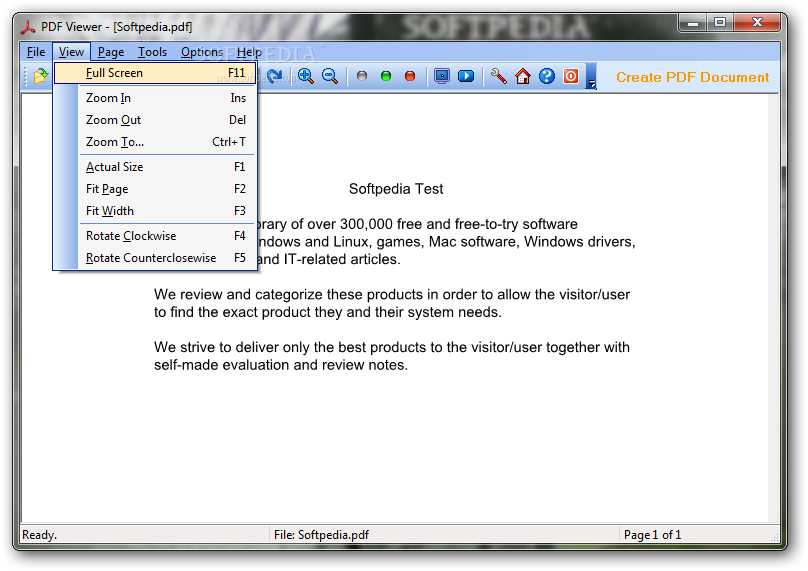Choose Rotate Clockwise menu entry
This screenshot has height=571, width=808.
coord(155,236)
